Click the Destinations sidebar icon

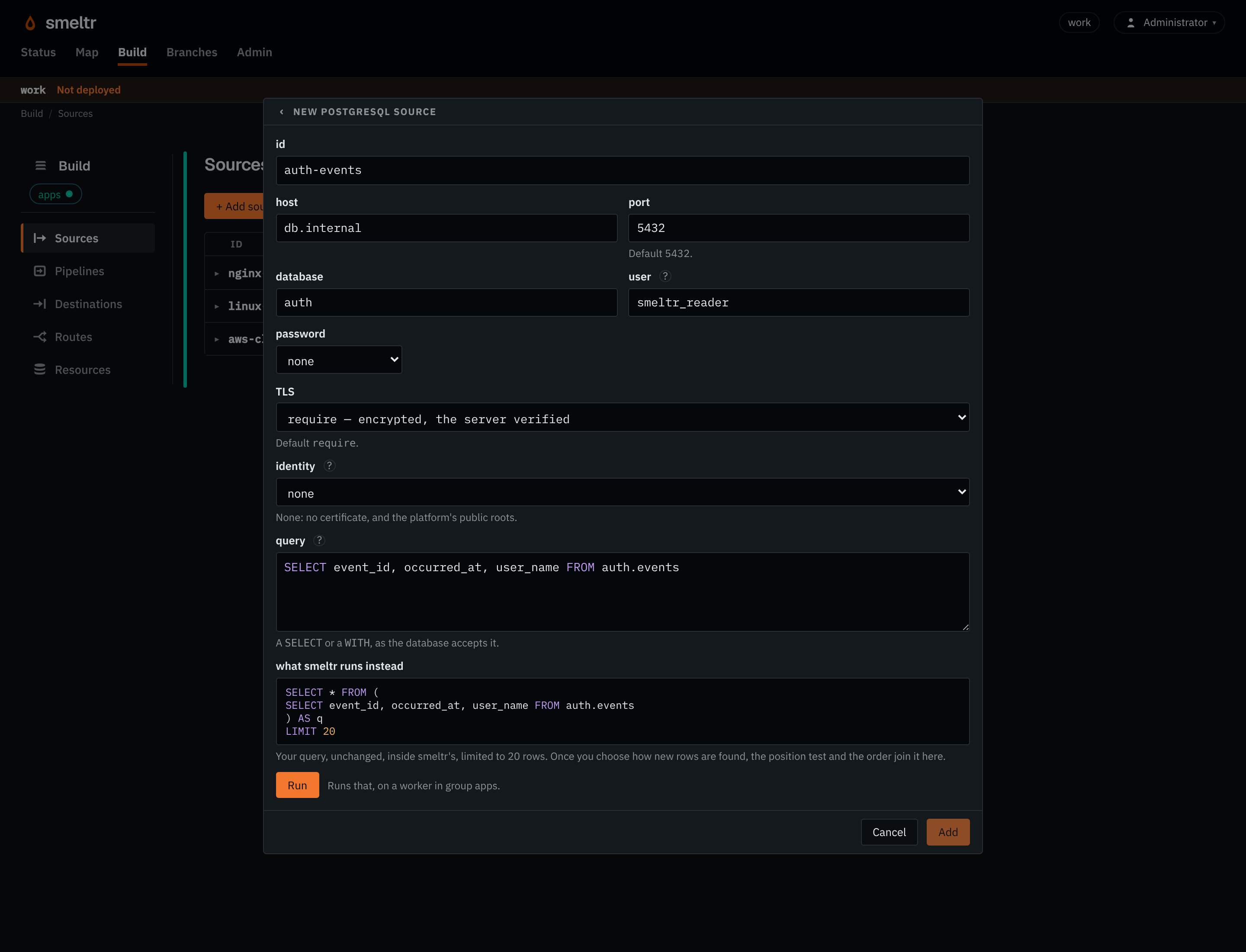[x=40, y=304]
